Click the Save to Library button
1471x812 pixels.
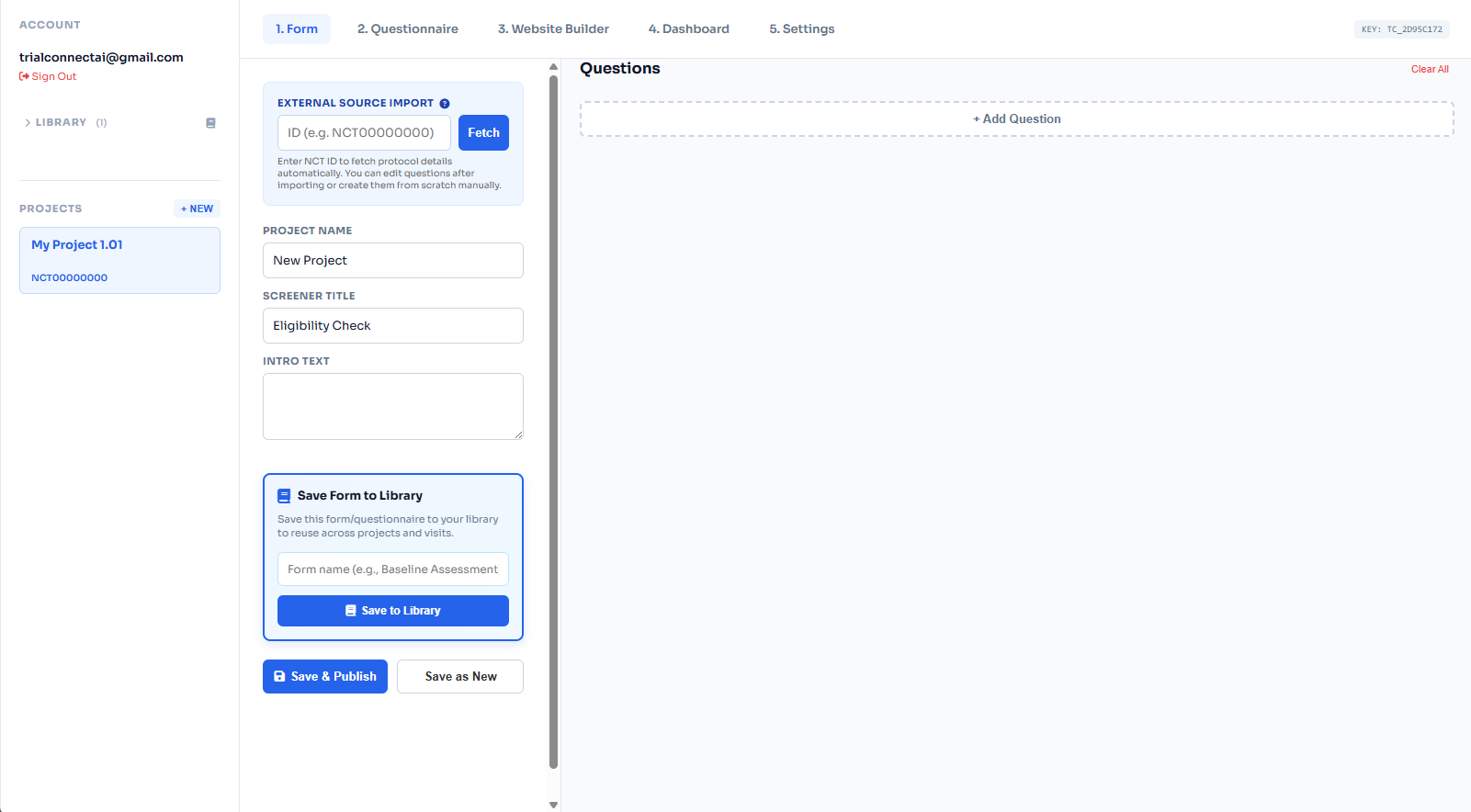tap(393, 611)
